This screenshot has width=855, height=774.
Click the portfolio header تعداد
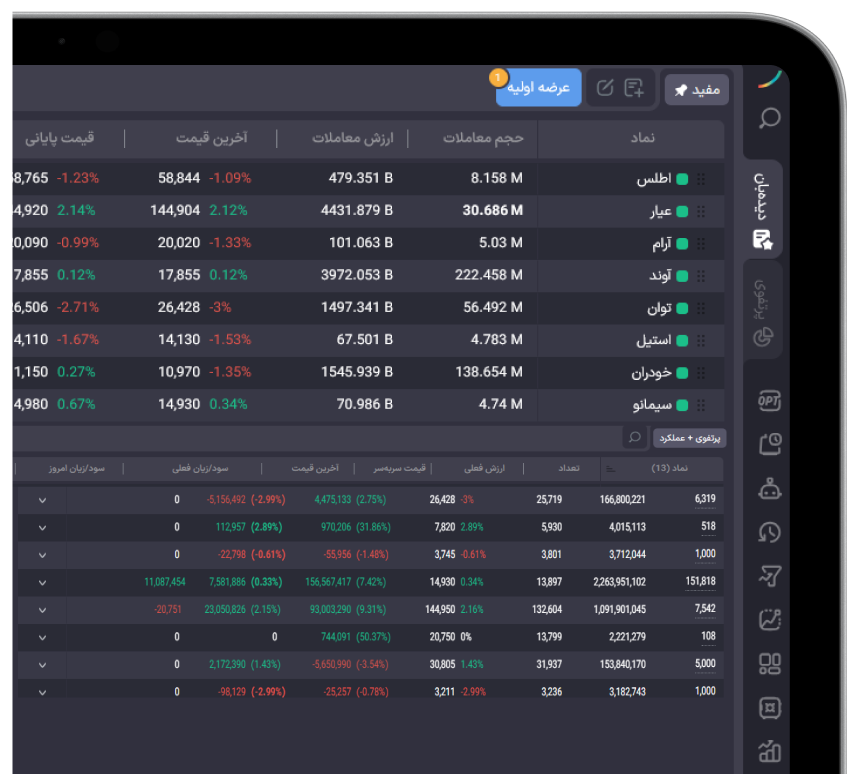[x=569, y=469]
